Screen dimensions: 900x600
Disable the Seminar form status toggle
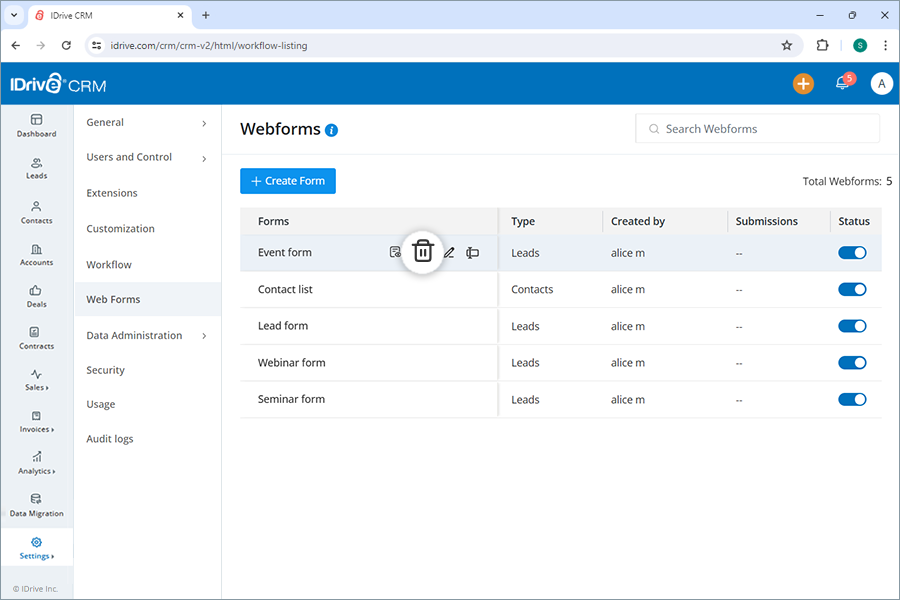[x=852, y=399]
